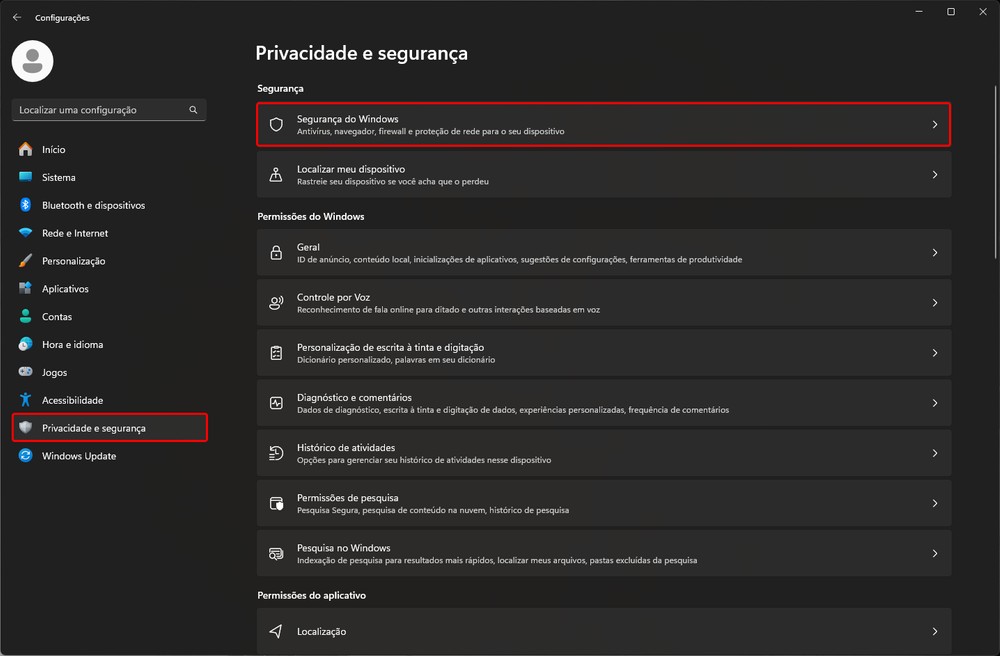This screenshot has height=656, width=1000.
Task: Select Contas in the sidebar menu
Action: click(57, 317)
